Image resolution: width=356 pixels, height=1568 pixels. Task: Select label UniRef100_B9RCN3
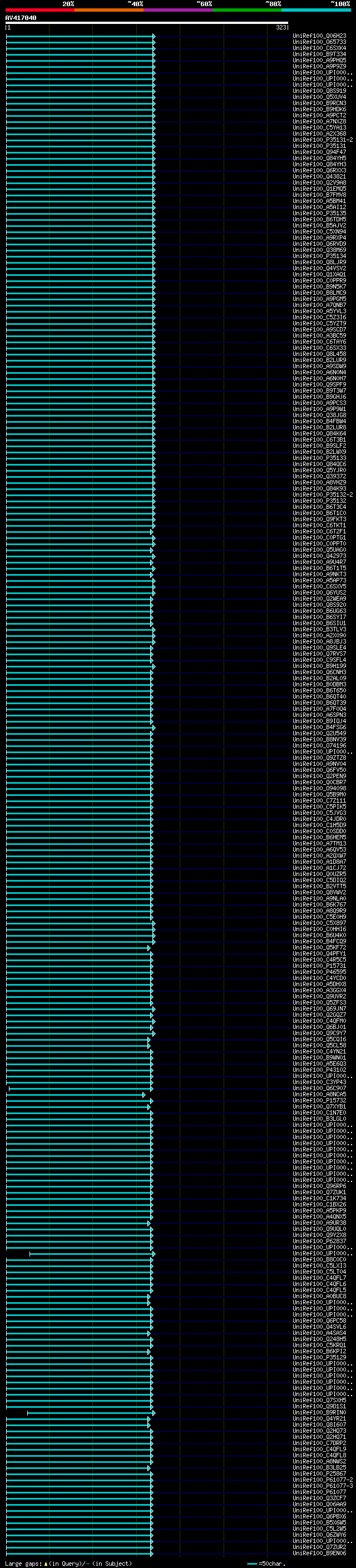(319, 103)
